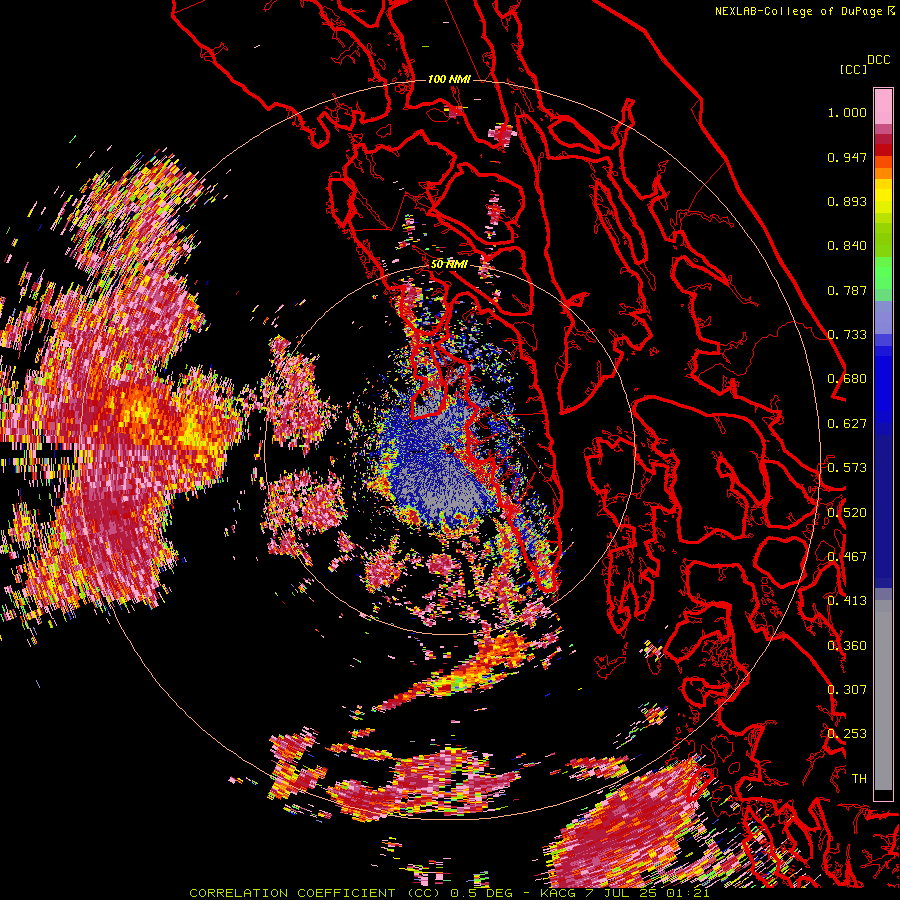Click the 0.947 color scale value
The height and width of the screenshot is (900, 900).
tap(847, 157)
